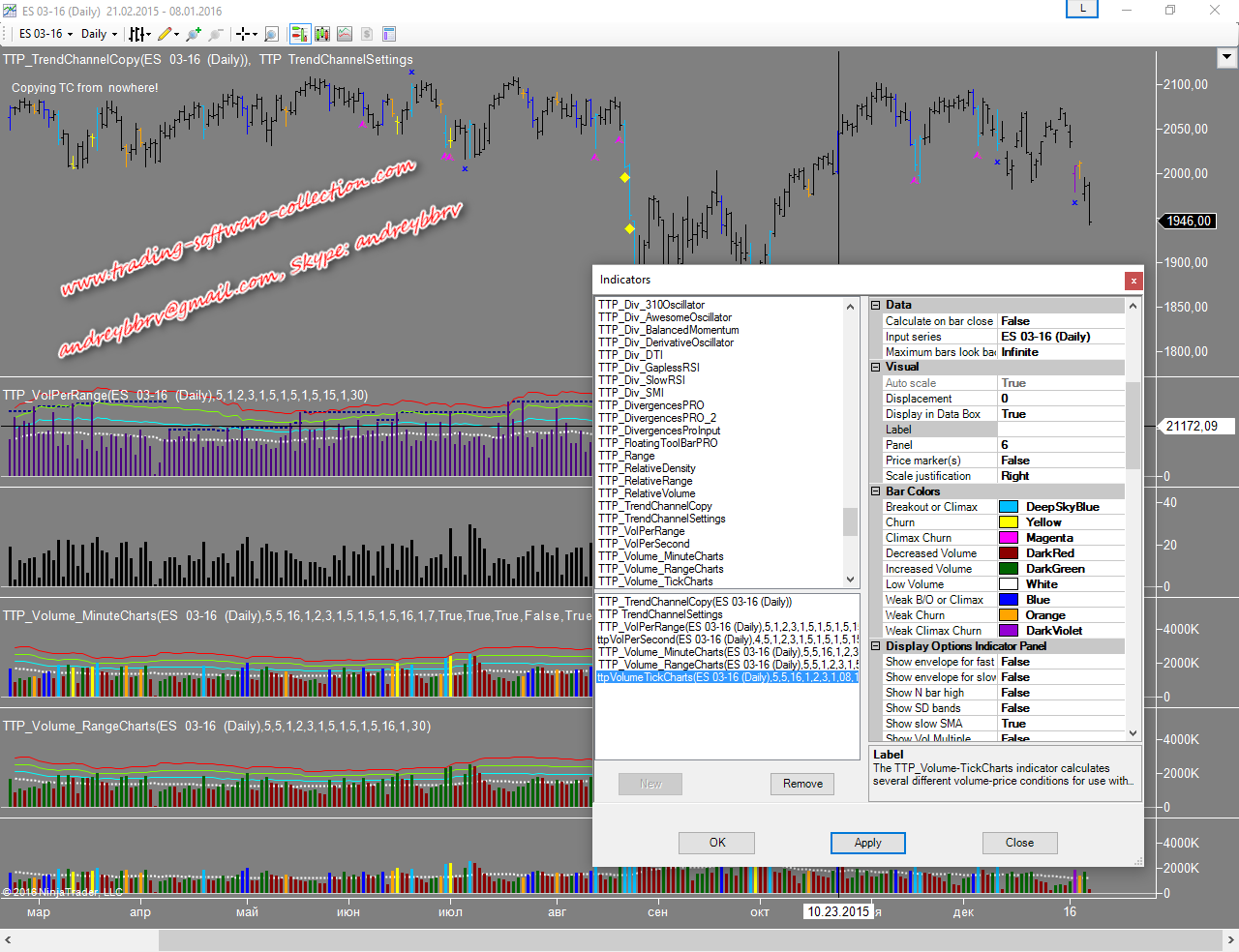Select TTP_RelativeVolume in the indicator list
1239x952 pixels.
(x=647, y=493)
